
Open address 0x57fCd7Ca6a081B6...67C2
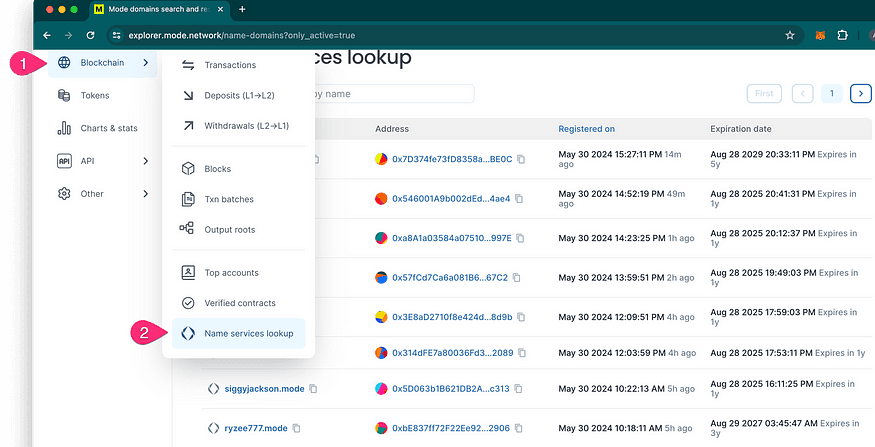click(x=450, y=277)
